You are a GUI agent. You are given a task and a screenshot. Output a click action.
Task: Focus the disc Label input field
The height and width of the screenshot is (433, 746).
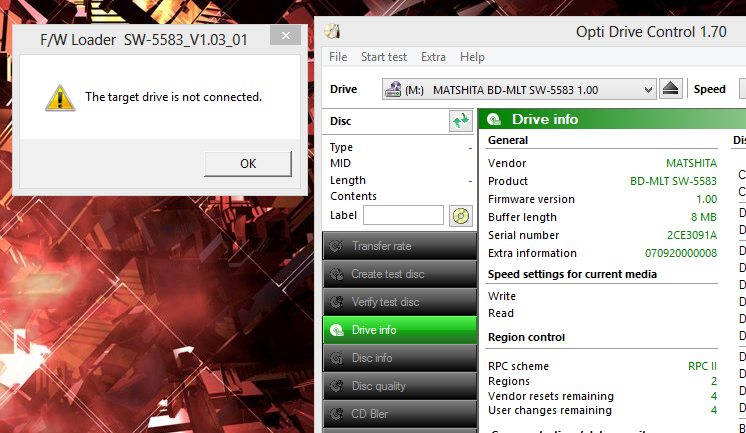403,215
